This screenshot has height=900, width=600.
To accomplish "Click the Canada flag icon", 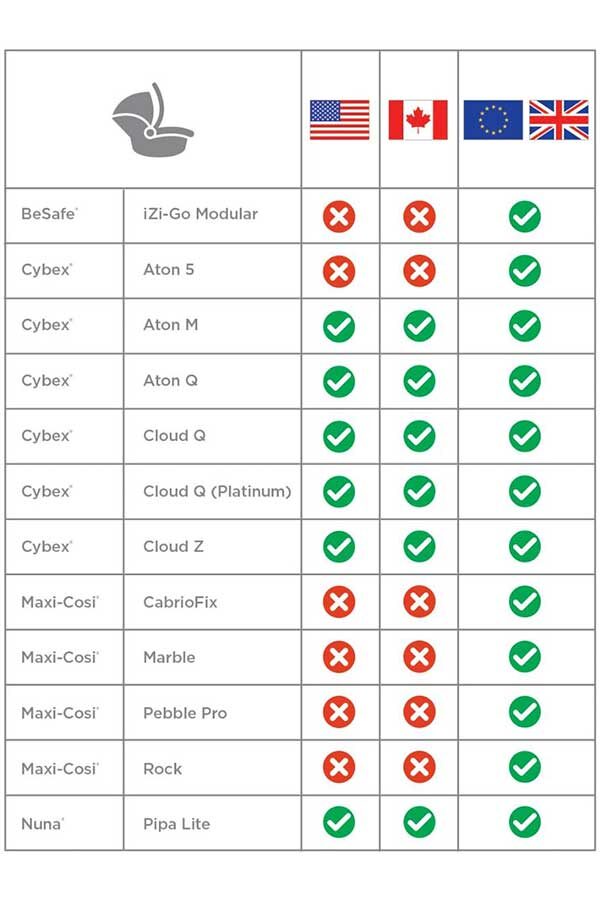I will coord(418,120).
